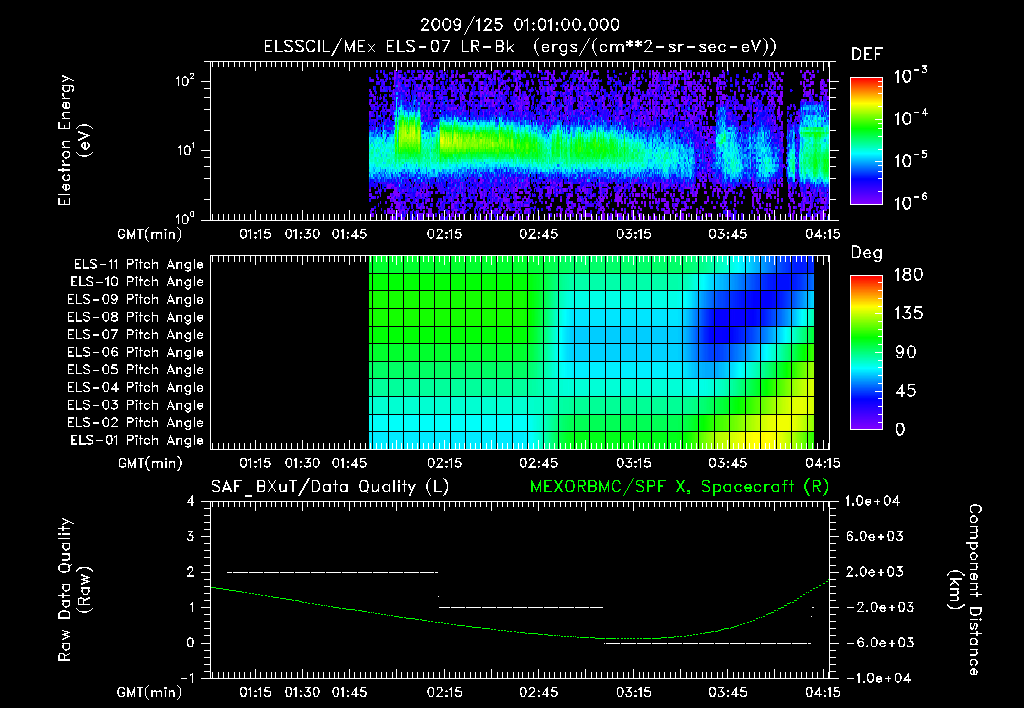1024x708 pixels.
Task: Click the Electron Energy (eV) axis label
Action: [74, 140]
